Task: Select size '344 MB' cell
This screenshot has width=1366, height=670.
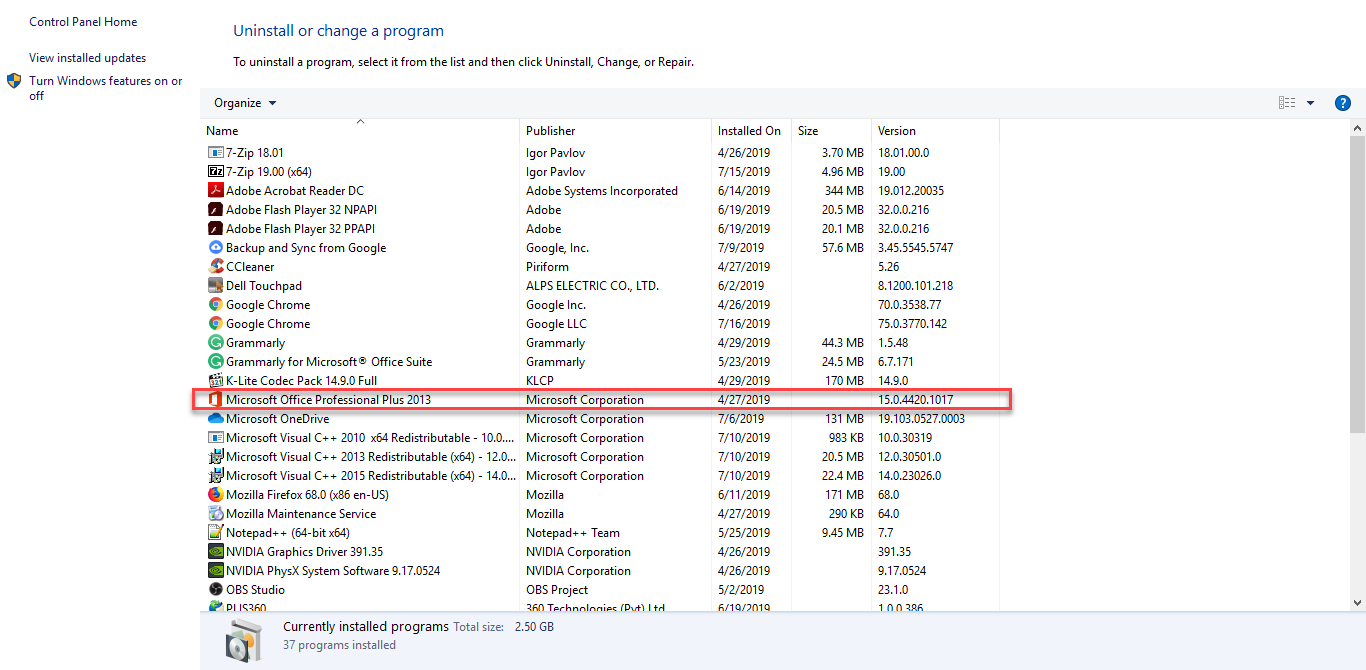Action: [x=844, y=191]
